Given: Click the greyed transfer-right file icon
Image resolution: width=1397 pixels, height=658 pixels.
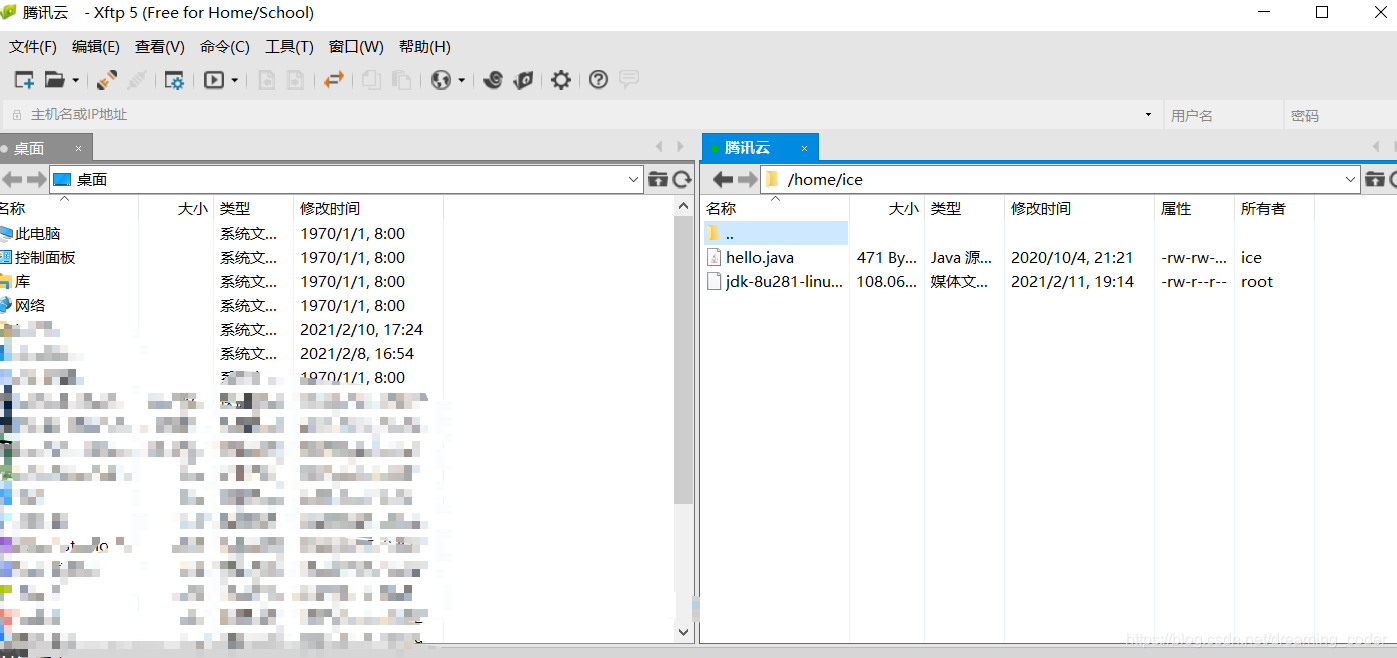Looking at the screenshot, I should [x=295, y=80].
